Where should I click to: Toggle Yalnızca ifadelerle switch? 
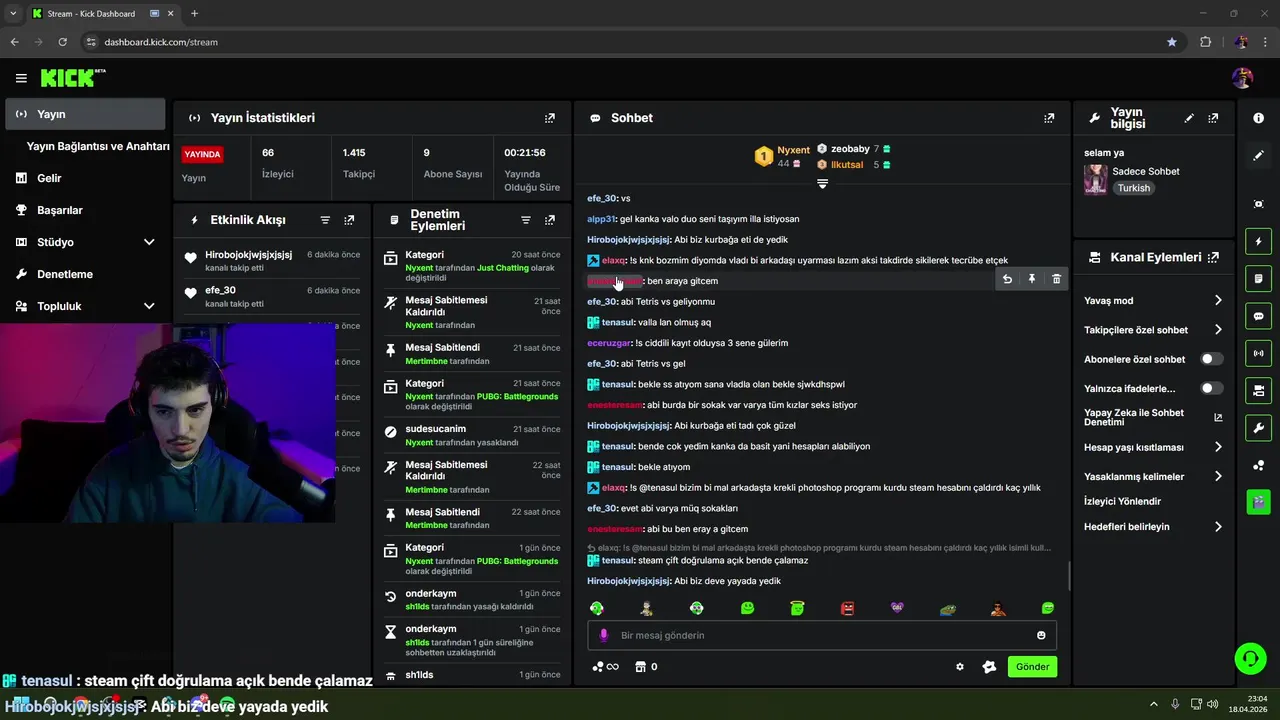click(1212, 388)
